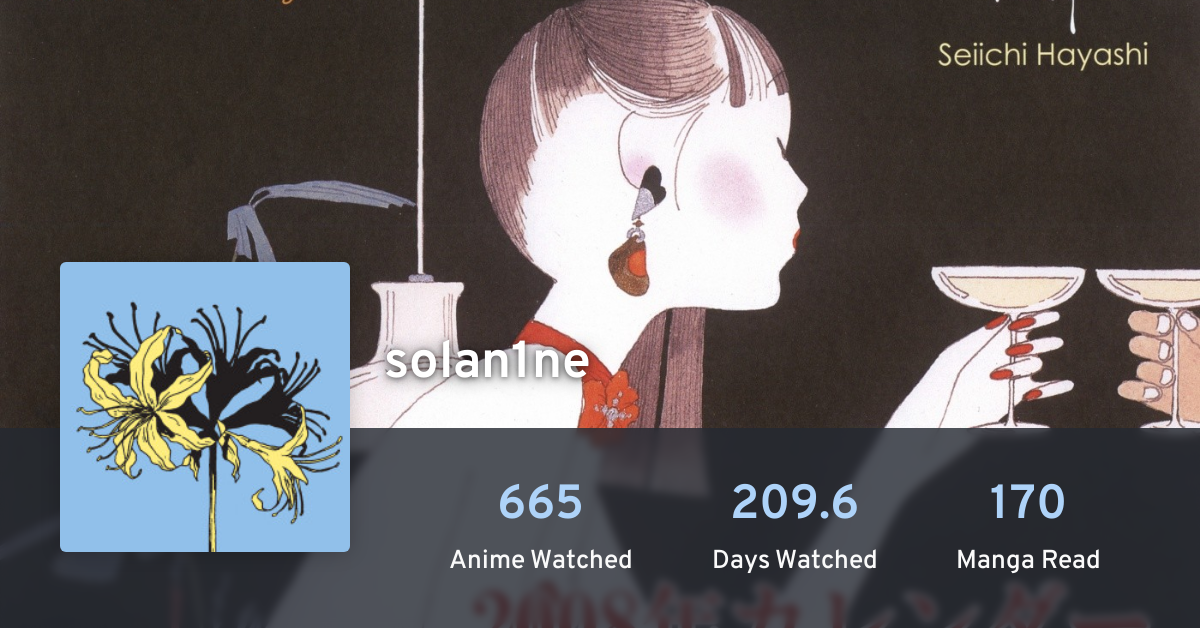Click the Seiichi Hayashi author text
Image resolution: width=1200 pixels, height=628 pixels.
(1042, 55)
